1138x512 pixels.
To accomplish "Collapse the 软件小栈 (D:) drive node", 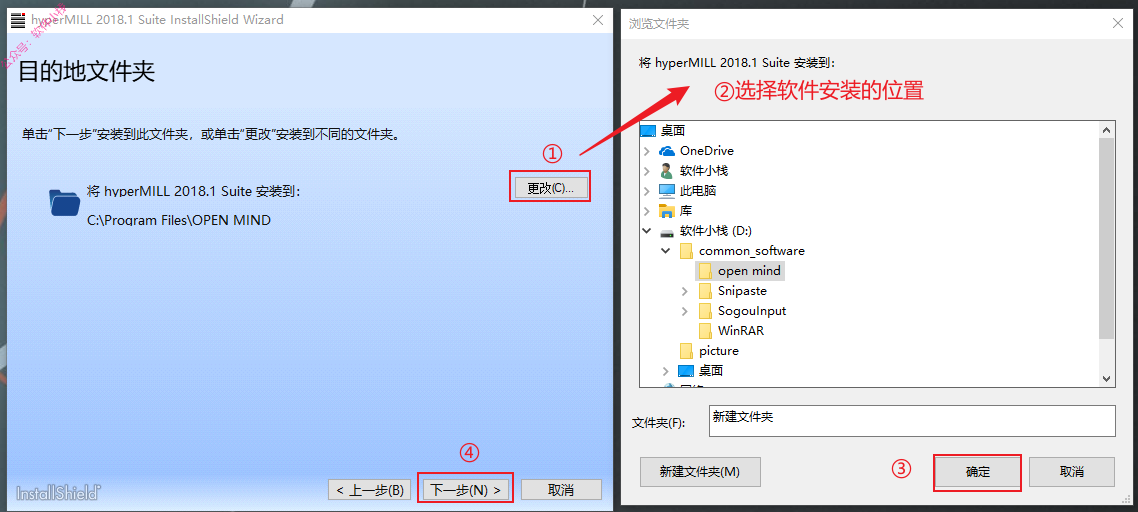I will coord(647,231).
